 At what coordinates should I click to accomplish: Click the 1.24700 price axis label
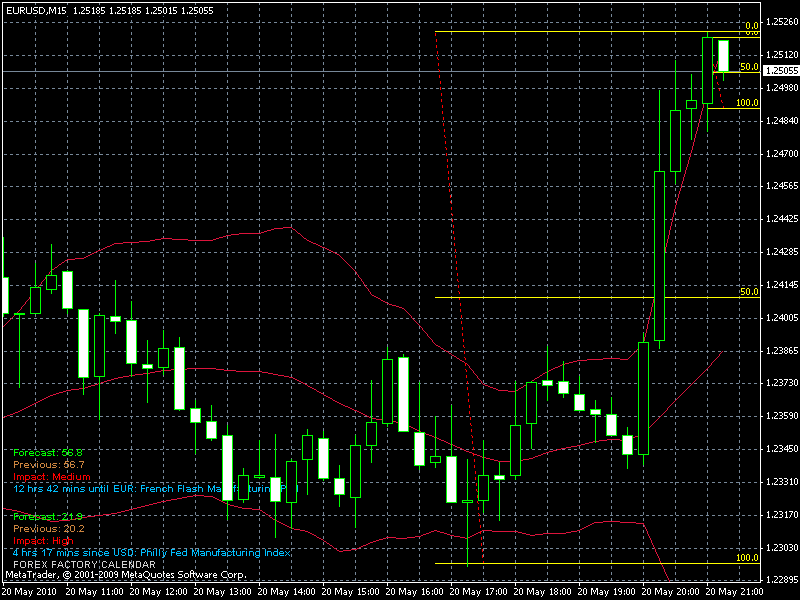click(x=782, y=154)
